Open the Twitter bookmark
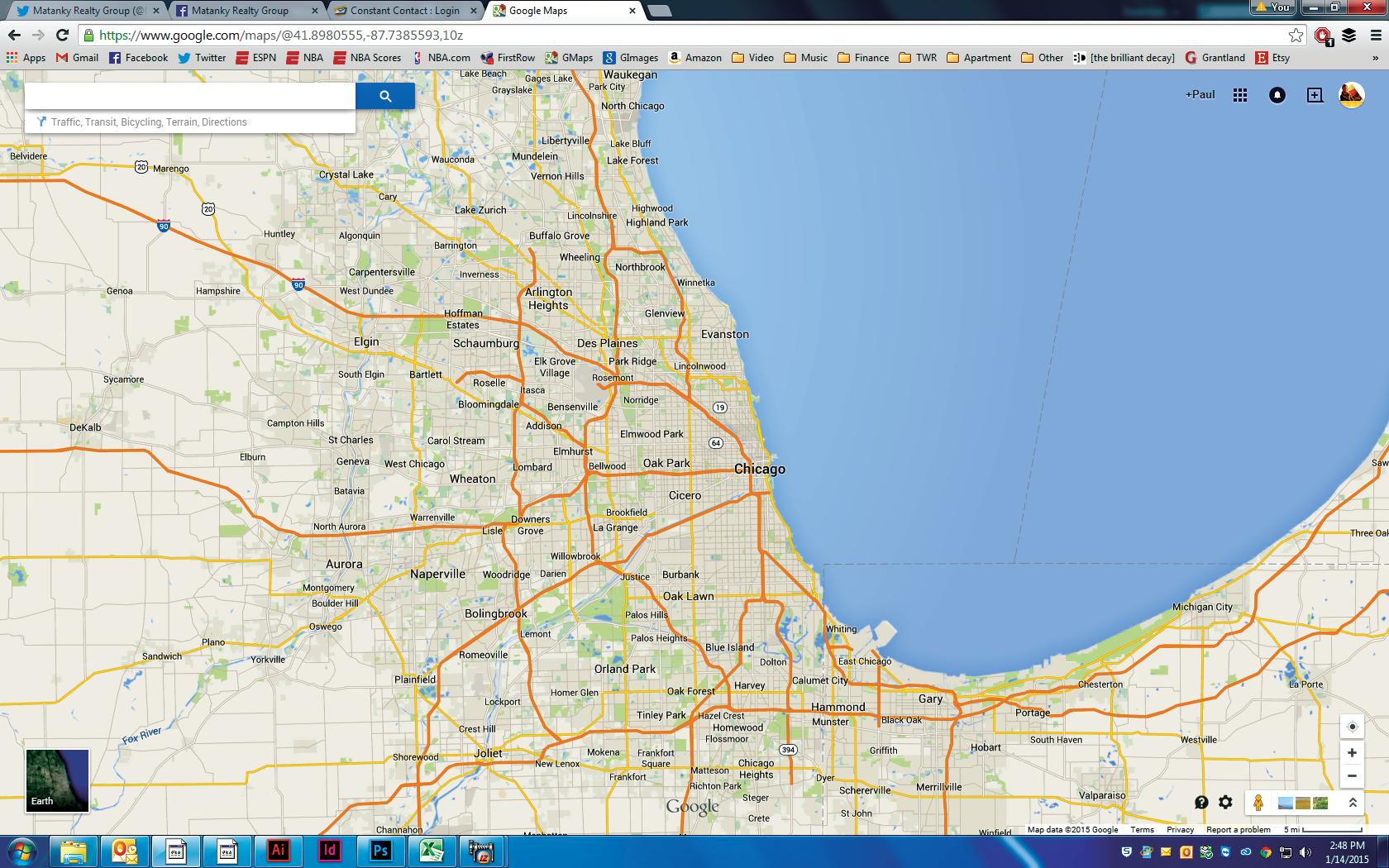Image resolution: width=1389 pixels, height=868 pixels. (202, 58)
